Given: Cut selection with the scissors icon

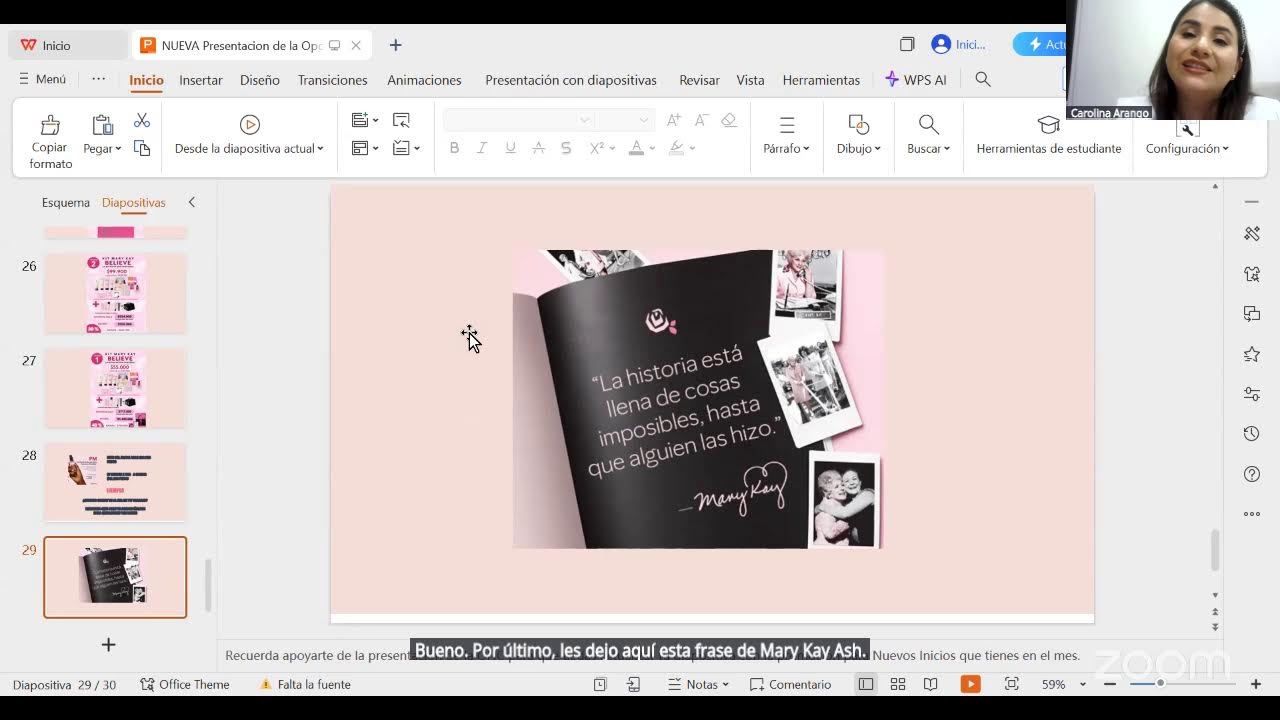Looking at the screenshot, I should pos(142,120).
